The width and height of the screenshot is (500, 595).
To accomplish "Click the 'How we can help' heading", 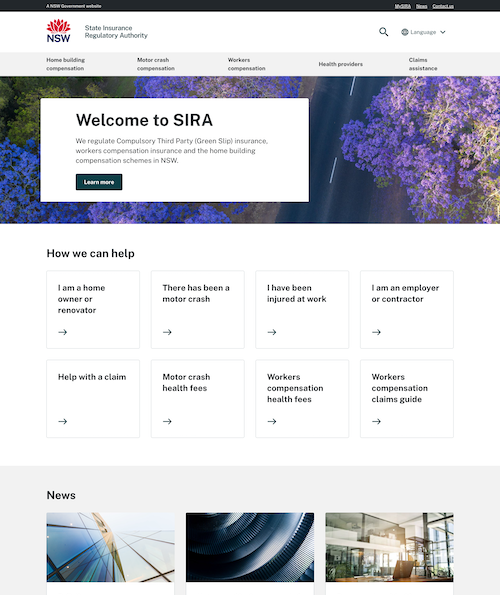I will click(91, 253).
